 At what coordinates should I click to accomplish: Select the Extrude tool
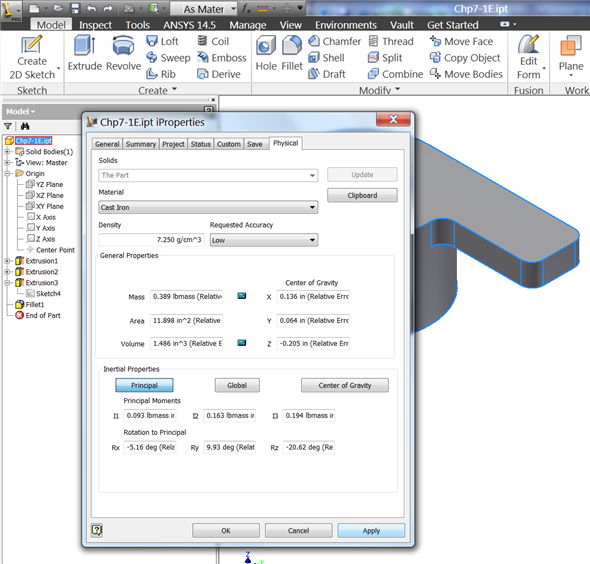(x=85, y=53)
